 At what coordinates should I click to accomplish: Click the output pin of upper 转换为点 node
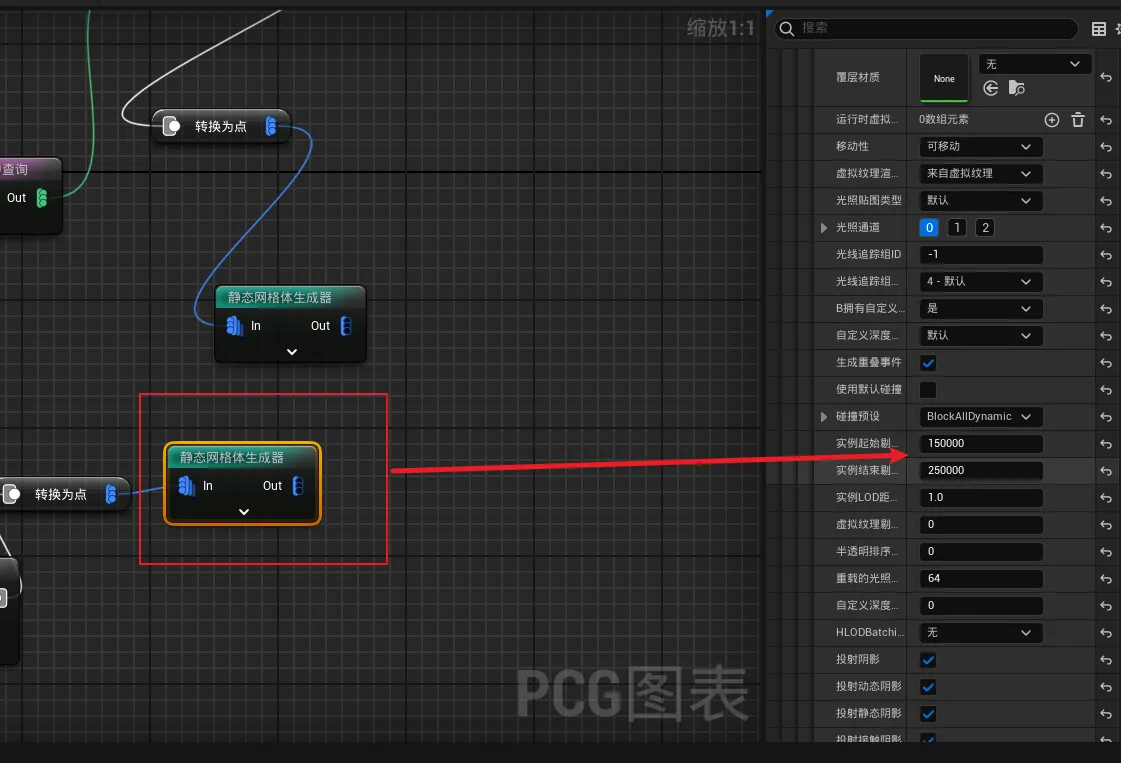coord(271,126)
